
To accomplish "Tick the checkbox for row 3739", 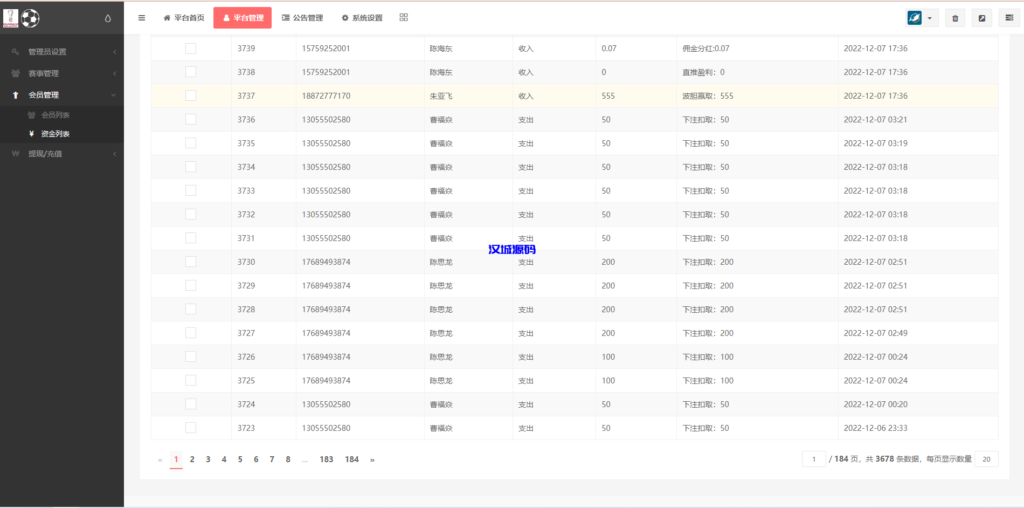I will click(x=191, y=48).
